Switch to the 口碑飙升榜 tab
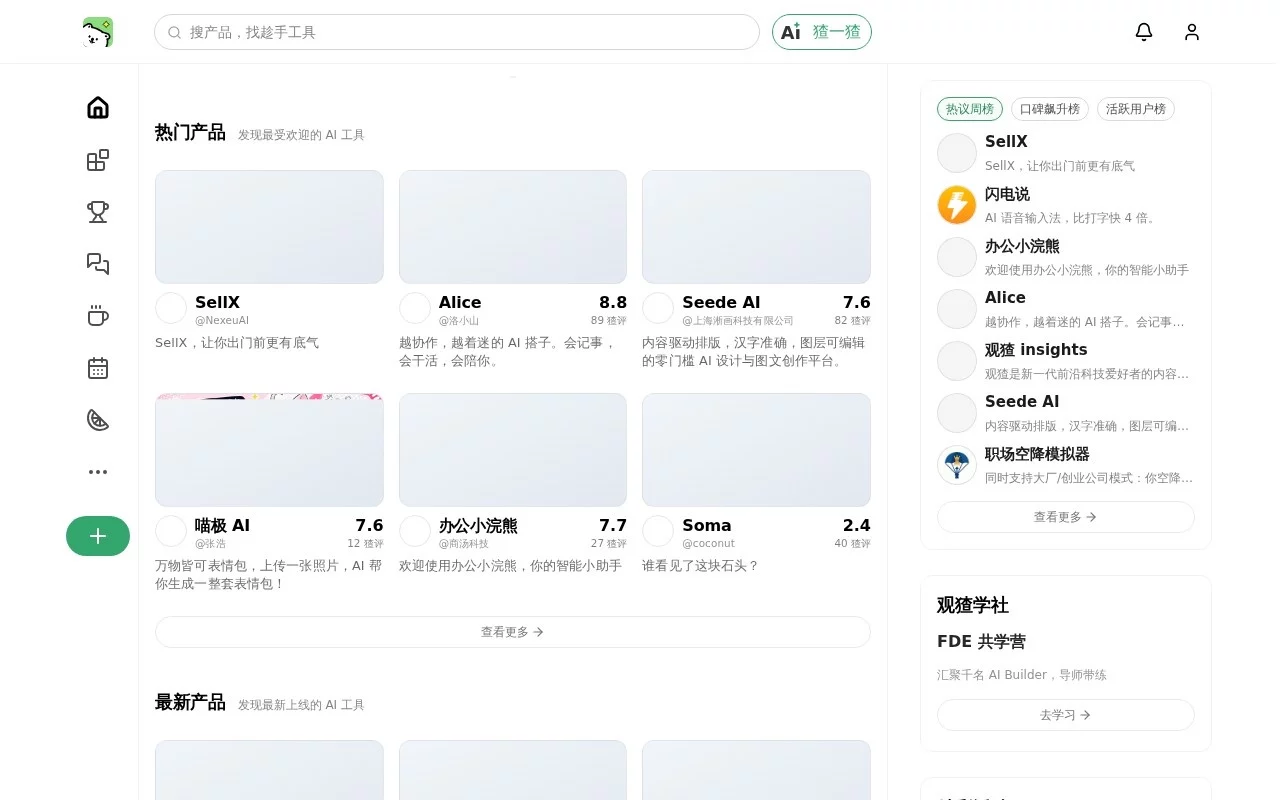 coord(1050,109)
